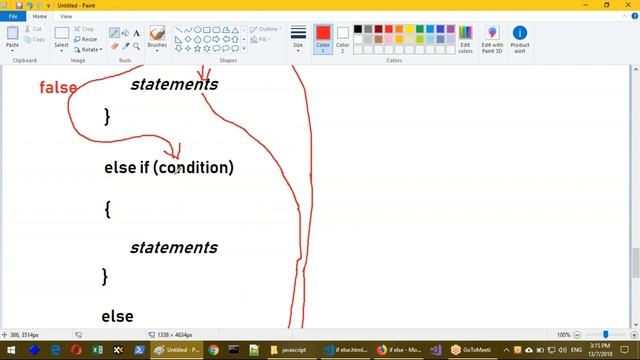
Task: Expand the Shapes gallery more arrow
Action: point(244,49)
